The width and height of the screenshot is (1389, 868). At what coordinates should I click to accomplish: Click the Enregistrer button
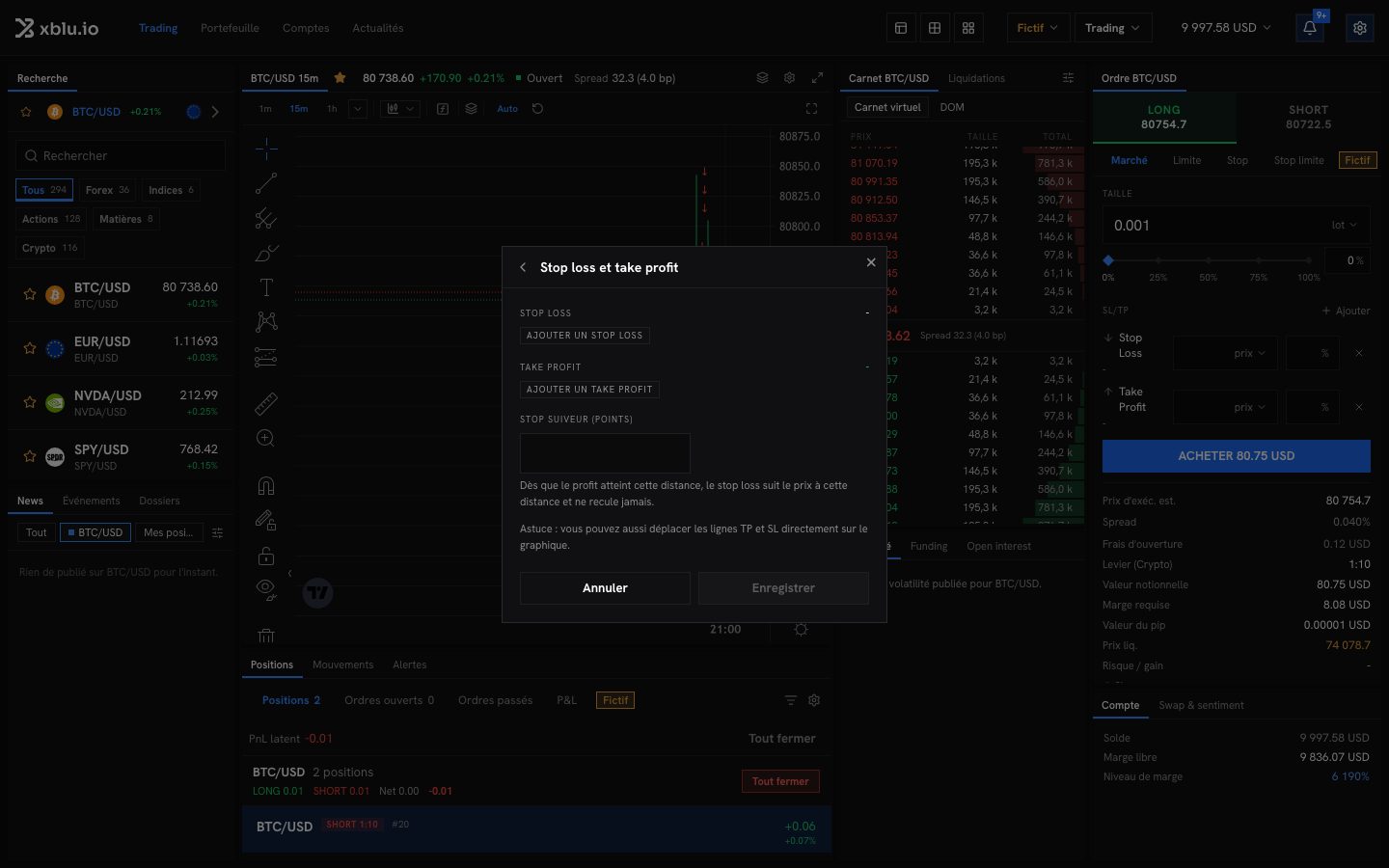pyautogui.click(x=783, y=588)
